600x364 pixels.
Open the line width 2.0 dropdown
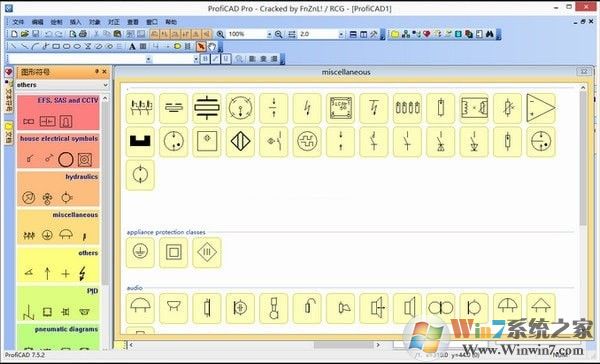click(x=341, y=34)
